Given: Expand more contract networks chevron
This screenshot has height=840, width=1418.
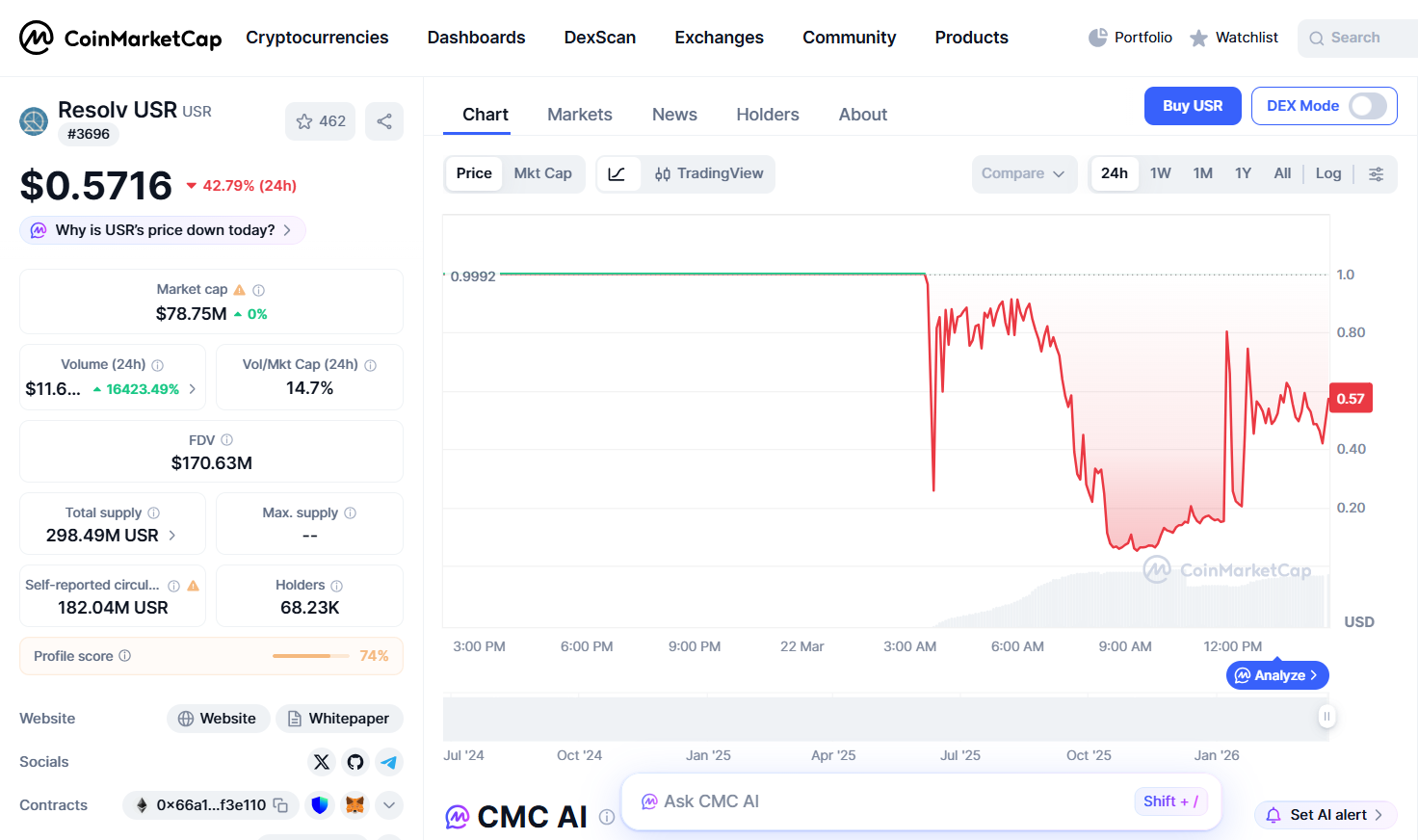Looking at the screenshot, I should point(388,805).
